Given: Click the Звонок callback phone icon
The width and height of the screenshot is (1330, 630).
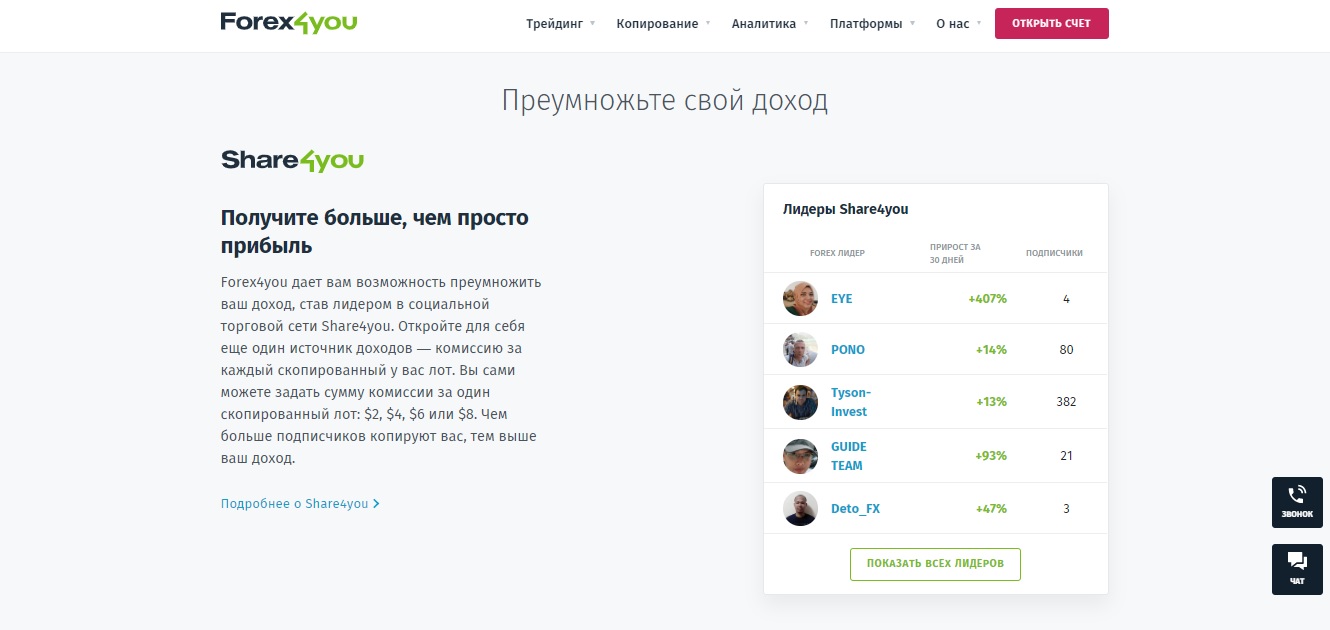Looking at the screenshot, I should [1297, 504].
